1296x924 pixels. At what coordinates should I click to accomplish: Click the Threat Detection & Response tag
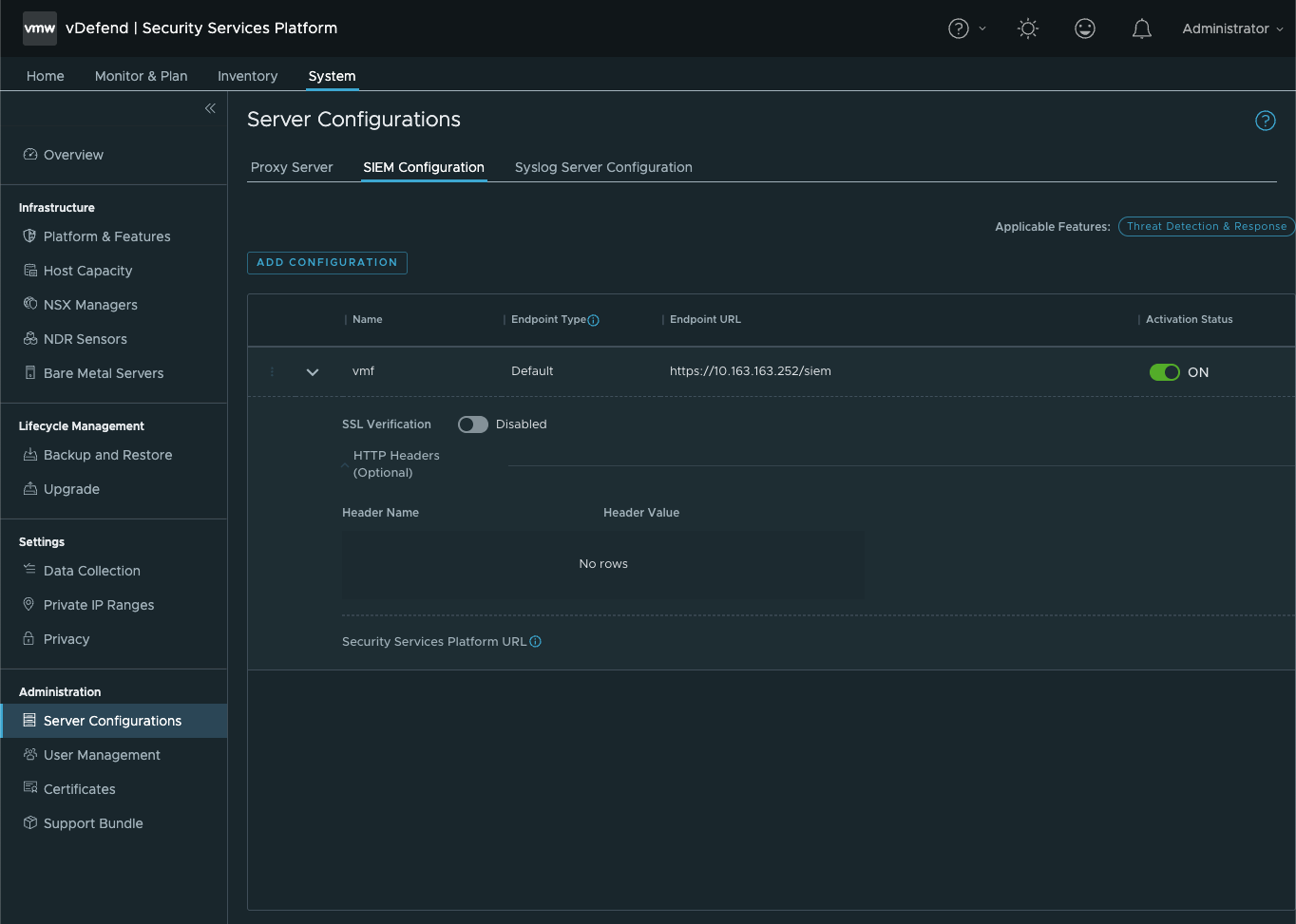point(1206,226)
